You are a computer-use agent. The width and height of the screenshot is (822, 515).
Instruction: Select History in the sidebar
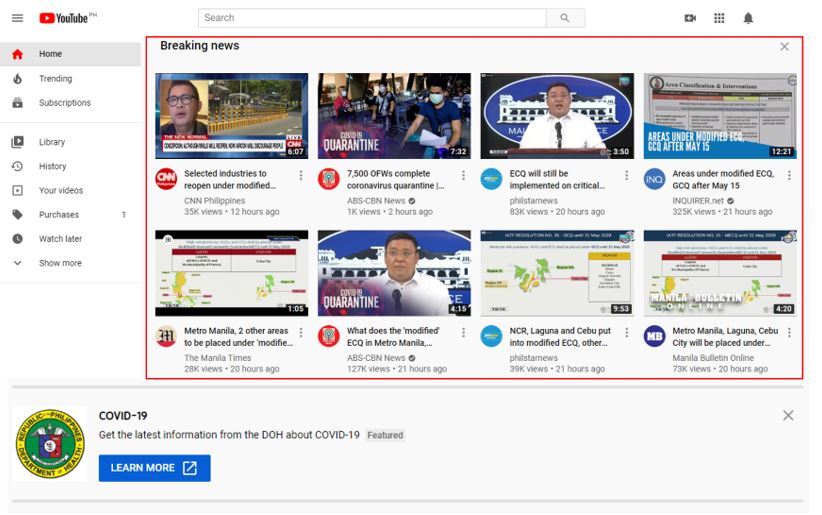click(x=70, y=166)
